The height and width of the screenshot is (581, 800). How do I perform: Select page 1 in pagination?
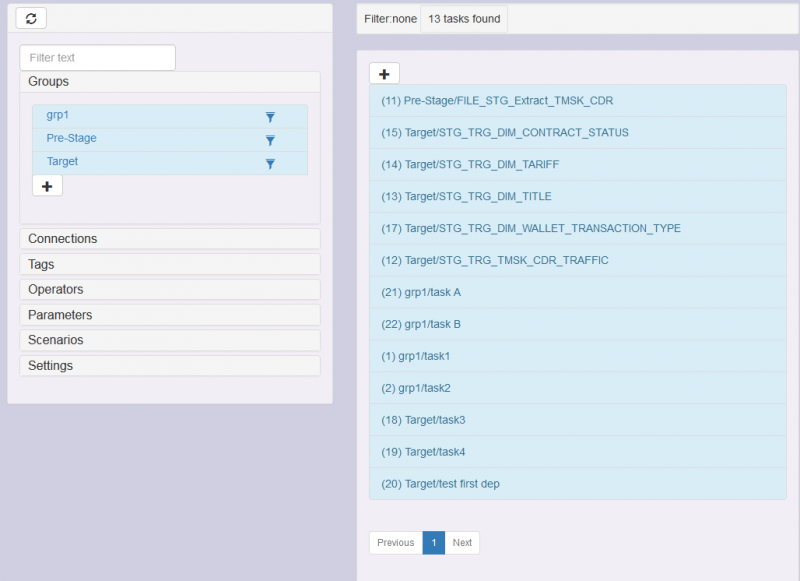tap(434, 543)
